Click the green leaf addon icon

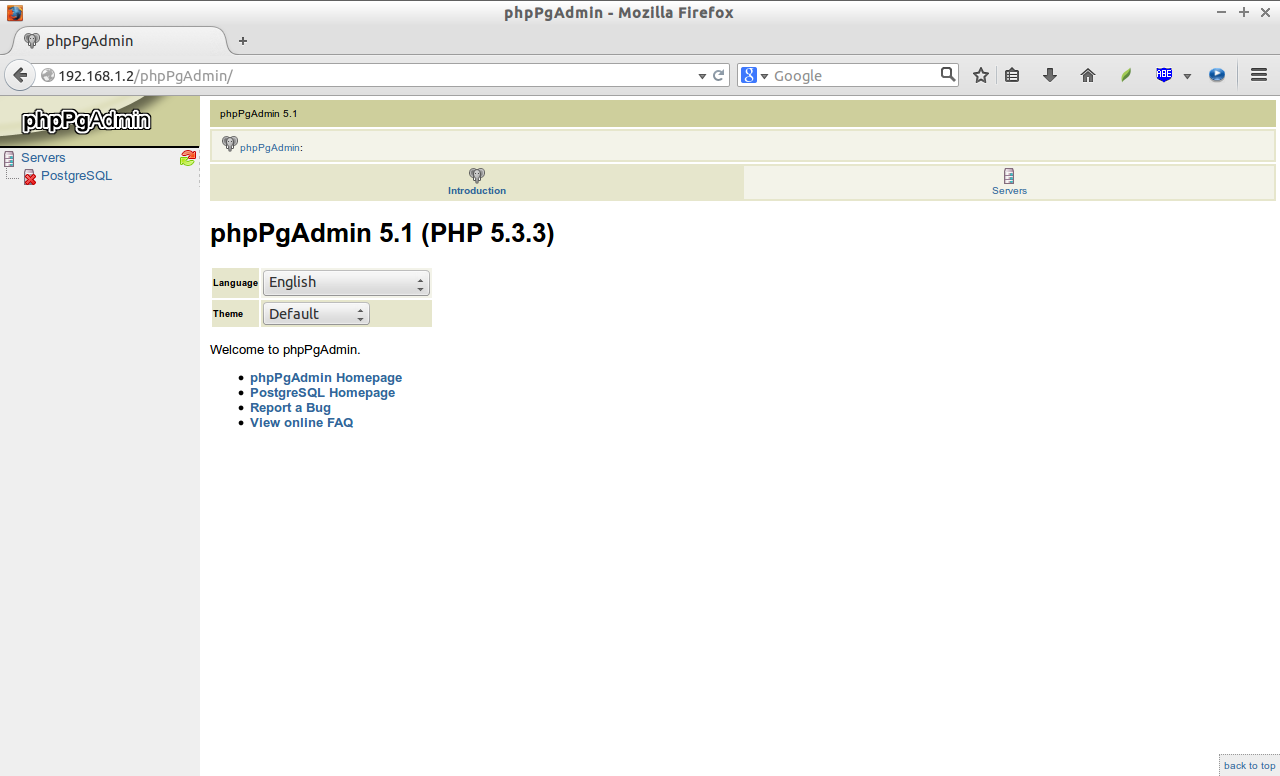(1126, 75)
